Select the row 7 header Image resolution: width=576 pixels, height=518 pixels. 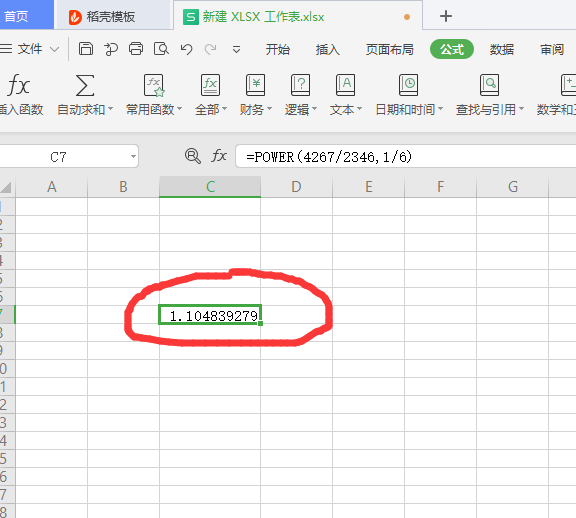[x=7, y=315]
